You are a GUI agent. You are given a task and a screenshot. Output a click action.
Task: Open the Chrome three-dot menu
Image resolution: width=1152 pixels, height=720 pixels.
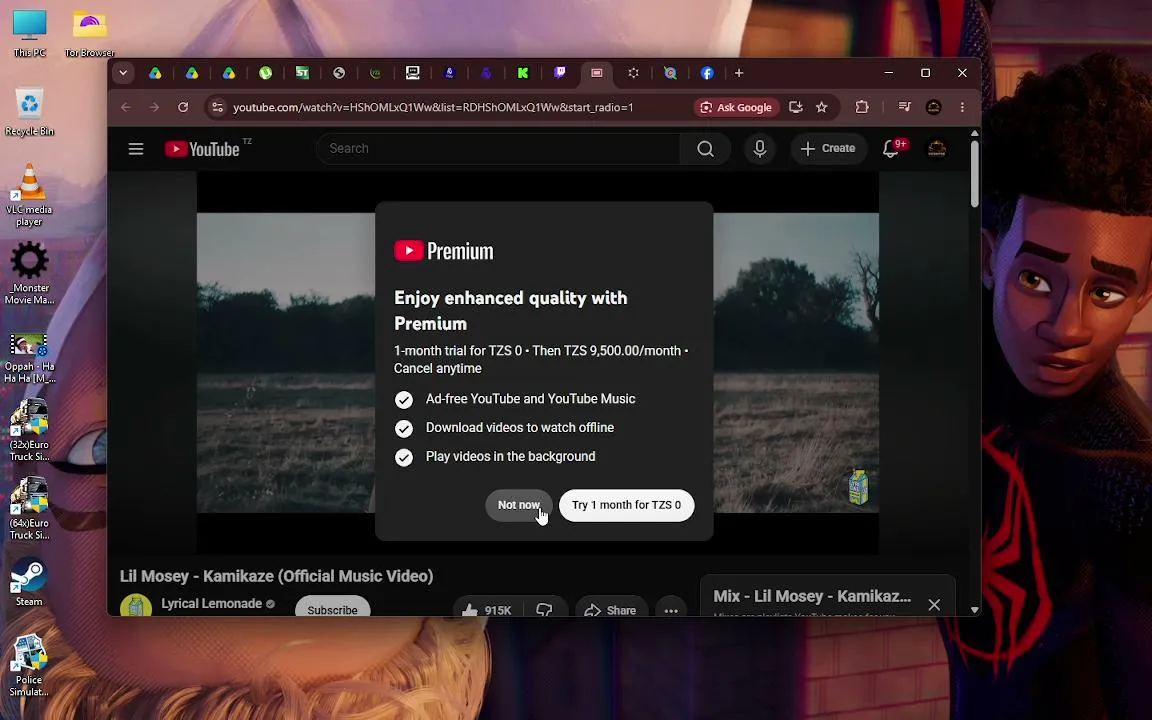point(962,107)
